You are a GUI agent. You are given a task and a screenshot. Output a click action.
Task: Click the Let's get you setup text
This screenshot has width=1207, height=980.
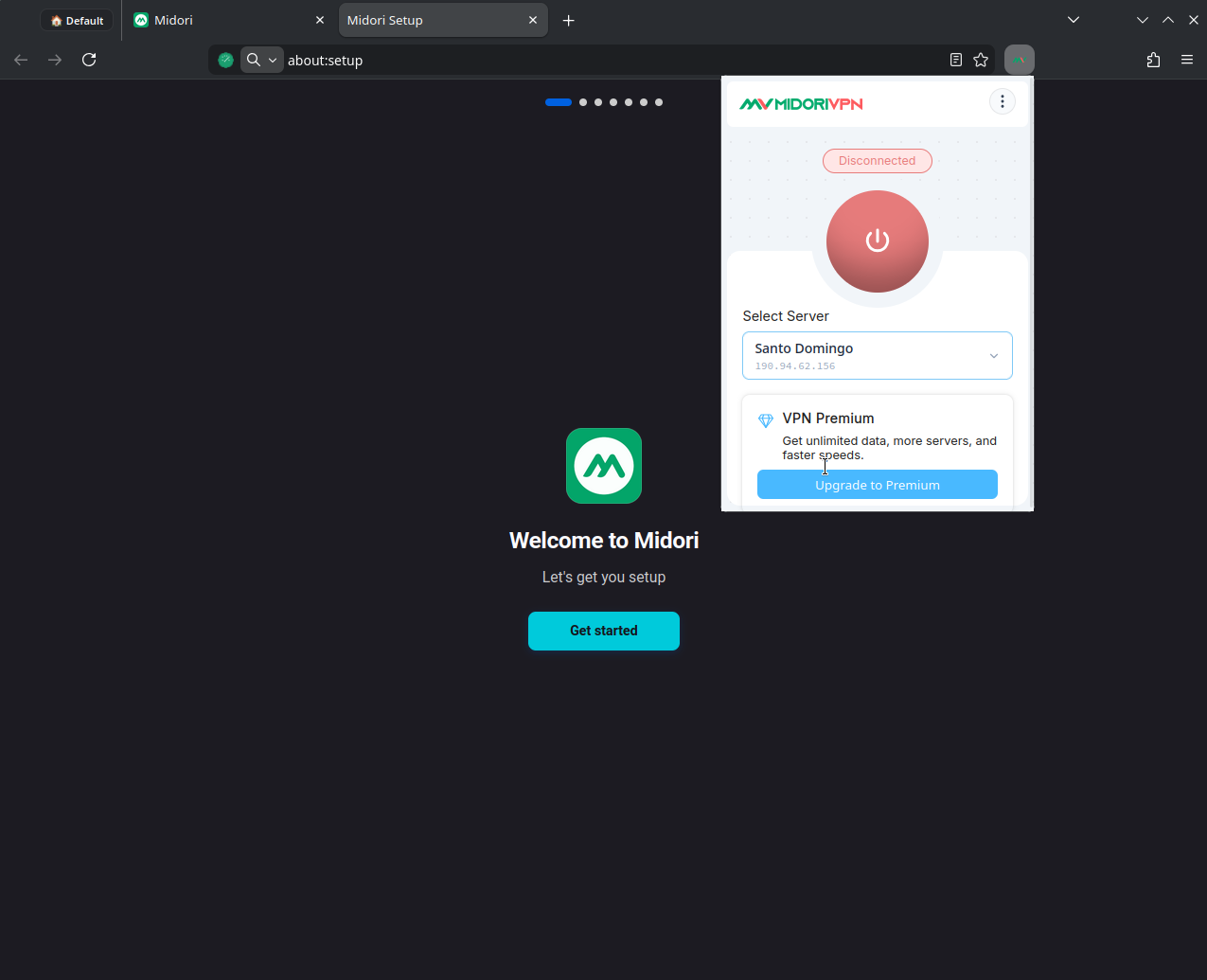pyautogui.click(x=604, y=577)
